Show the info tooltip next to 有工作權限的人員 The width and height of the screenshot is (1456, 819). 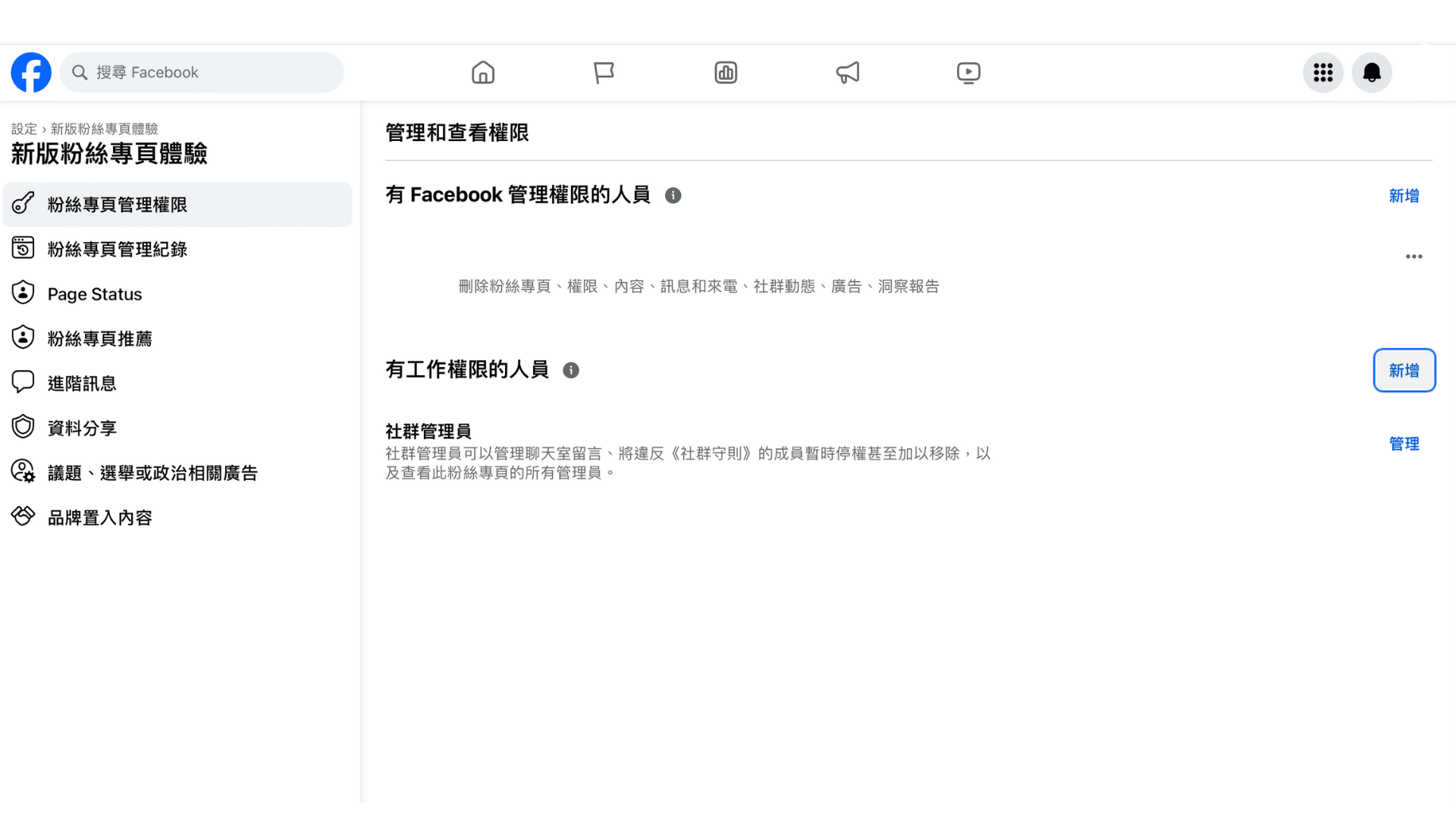(x=571, y=370)
